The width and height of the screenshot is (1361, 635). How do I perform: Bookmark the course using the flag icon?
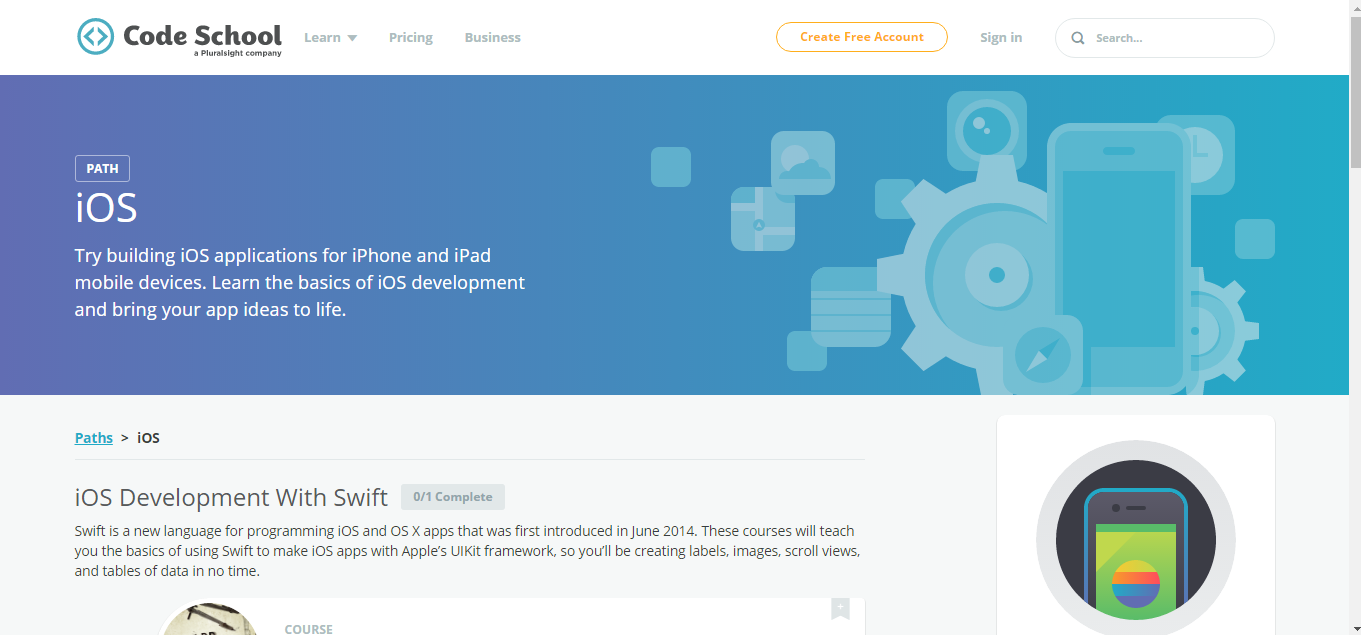[840, 609]
